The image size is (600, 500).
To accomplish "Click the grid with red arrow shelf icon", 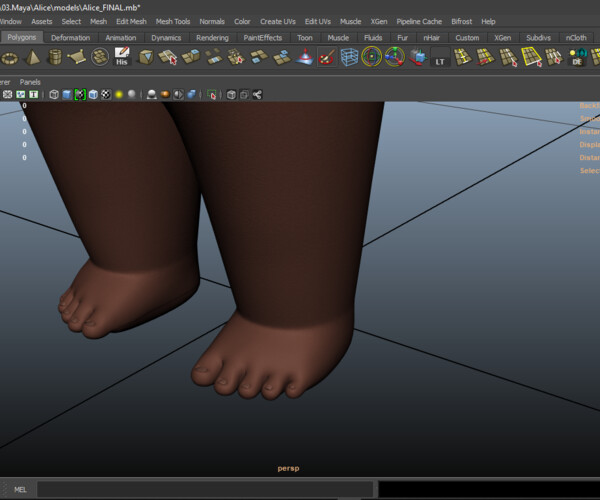I will click(486, 57).
